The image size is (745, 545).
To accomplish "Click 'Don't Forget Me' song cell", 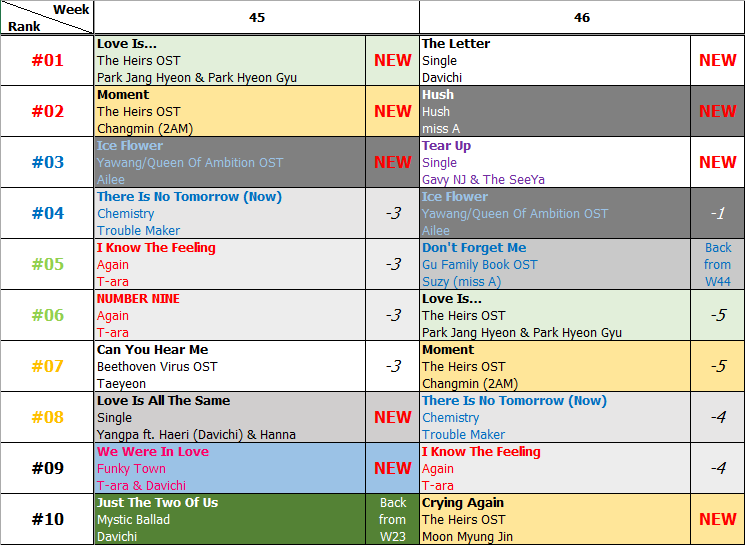I will point(555,264).
